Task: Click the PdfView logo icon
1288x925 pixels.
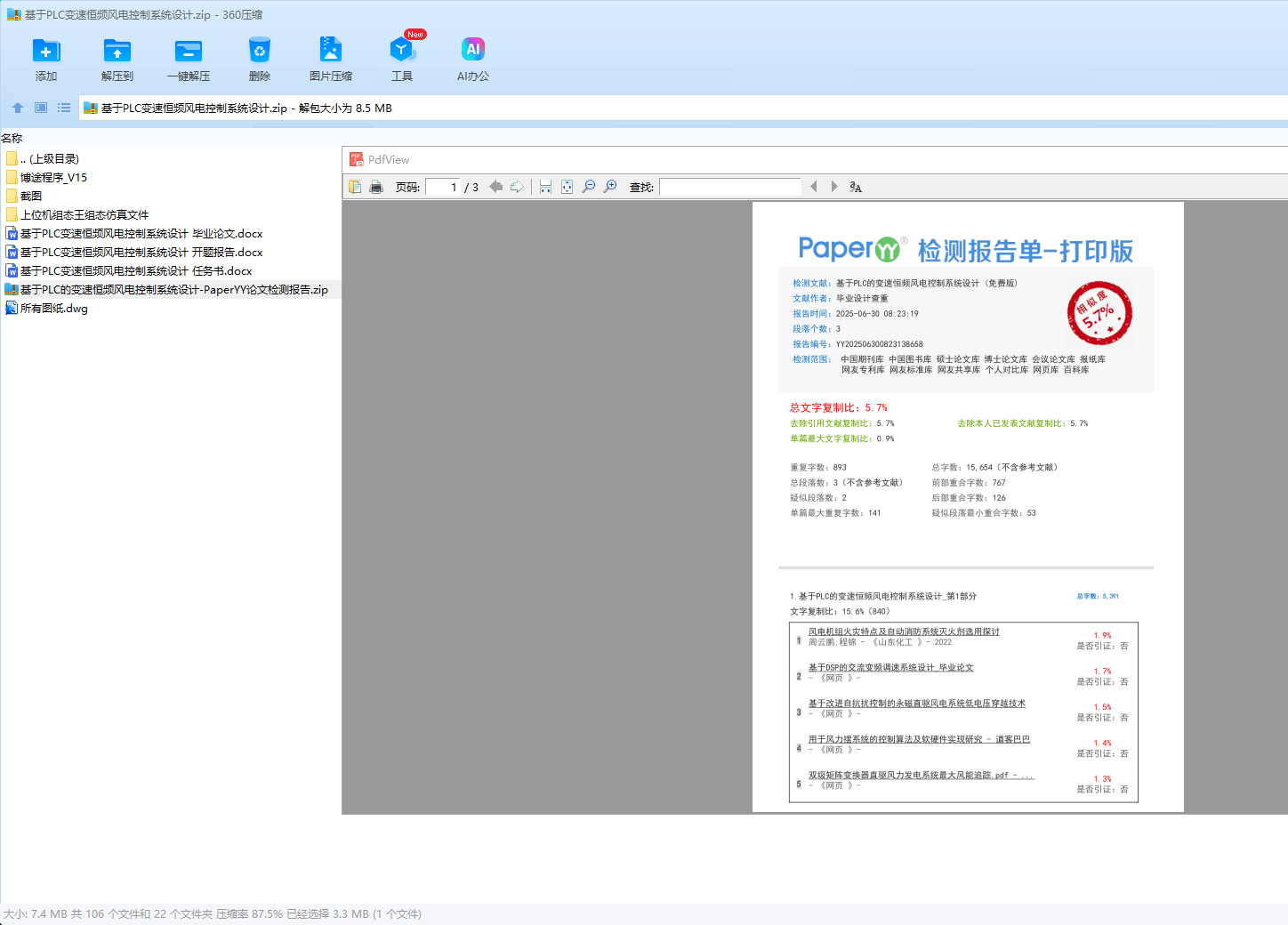Action: coord(357,159)
